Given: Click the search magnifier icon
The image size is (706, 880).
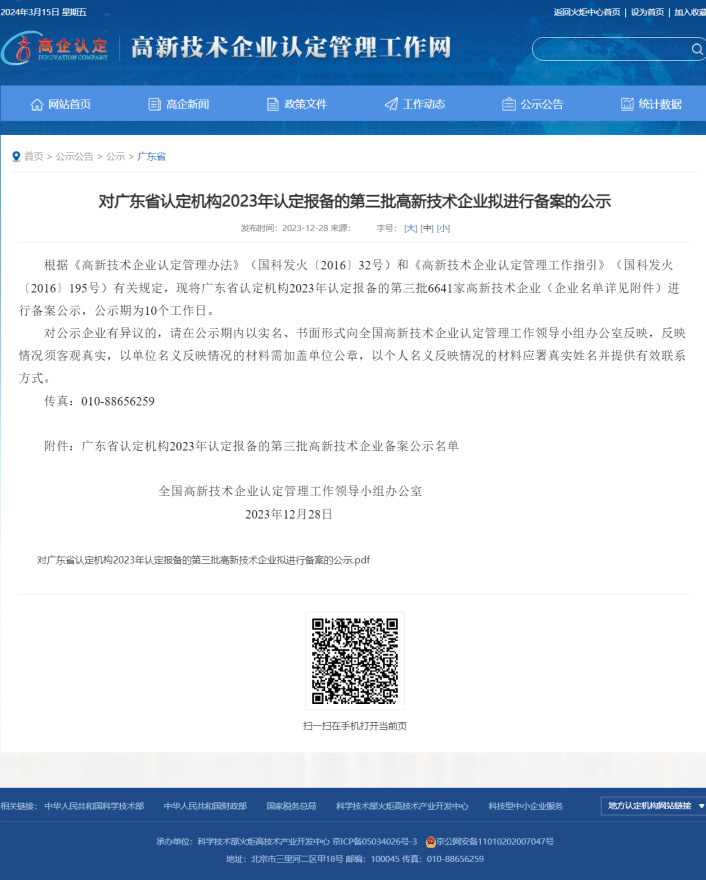Looking at the screenshot, I should coord(697,49).
